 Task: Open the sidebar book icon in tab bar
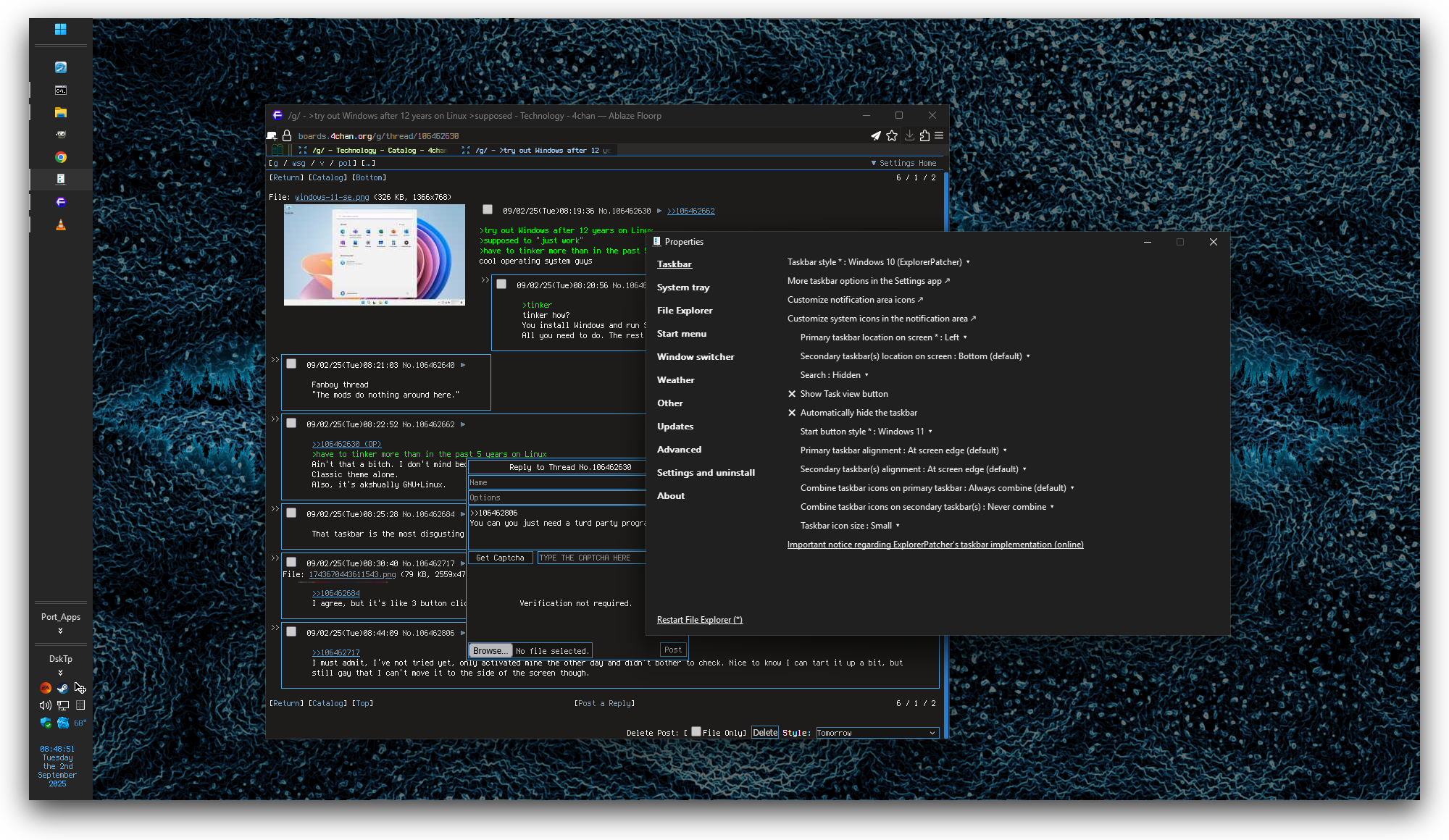pos(277,150)
